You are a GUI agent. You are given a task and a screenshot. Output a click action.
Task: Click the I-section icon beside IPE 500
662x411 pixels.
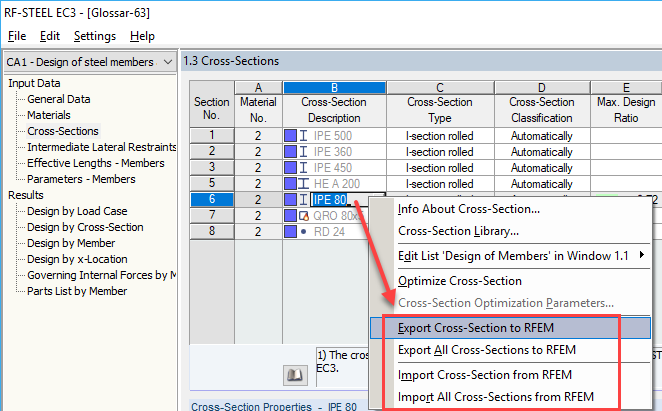coord(304,136)
